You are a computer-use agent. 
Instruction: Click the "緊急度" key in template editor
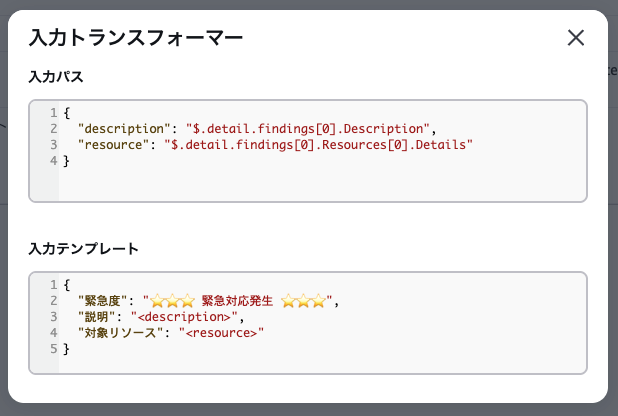pos(104,300)
